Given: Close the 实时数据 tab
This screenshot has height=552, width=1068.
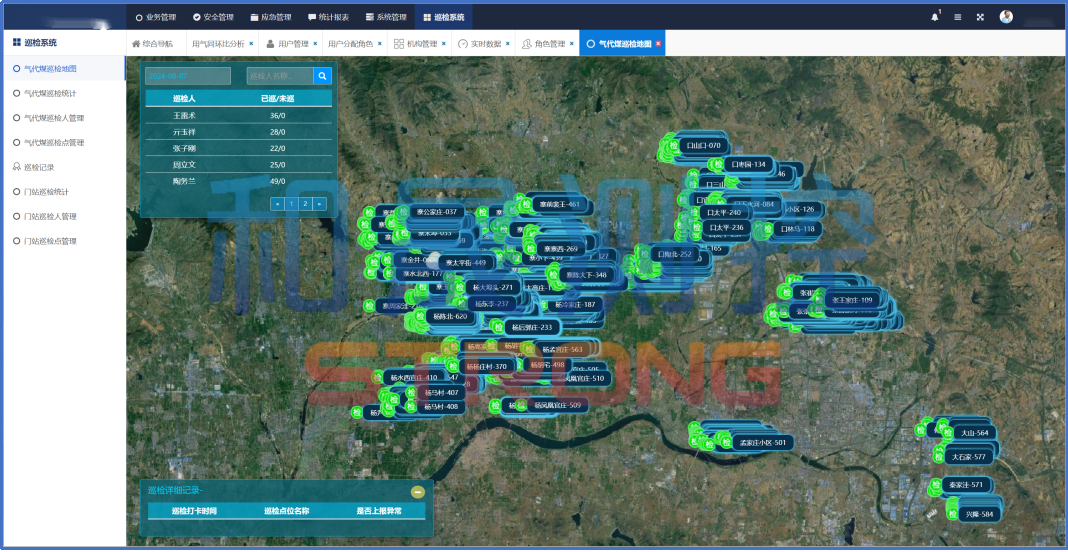Looking at the screenshot, I should (x=507, y=44).
